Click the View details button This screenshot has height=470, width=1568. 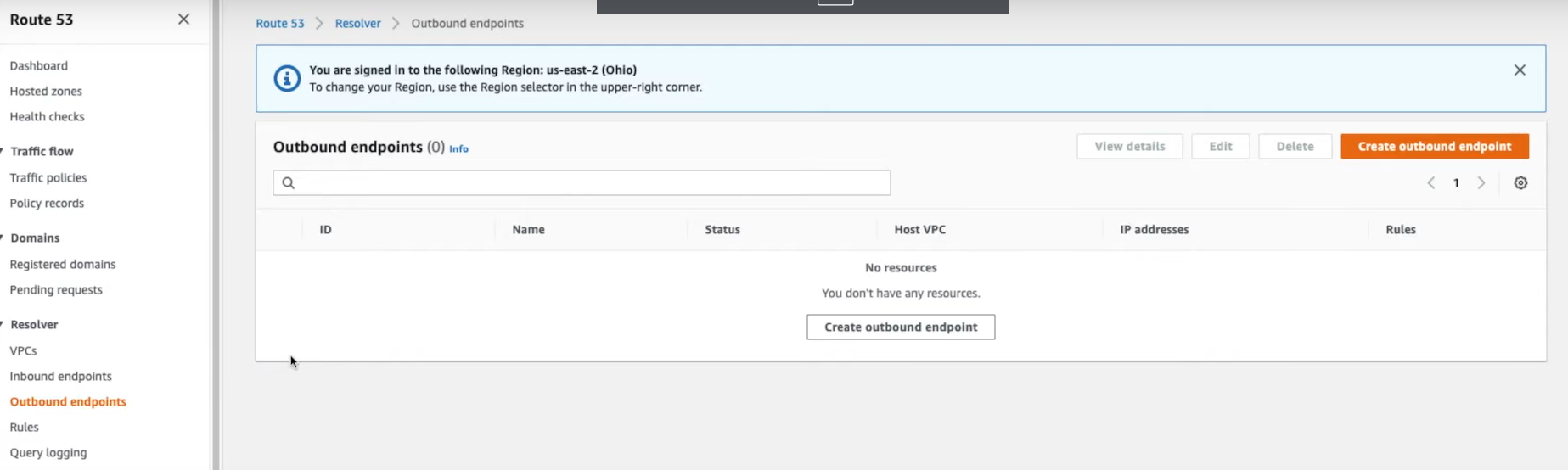point(1129,146)
